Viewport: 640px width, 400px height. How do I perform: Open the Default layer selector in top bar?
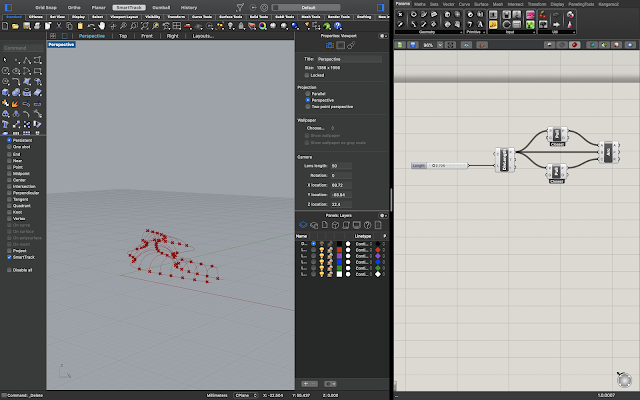[306, 7]
